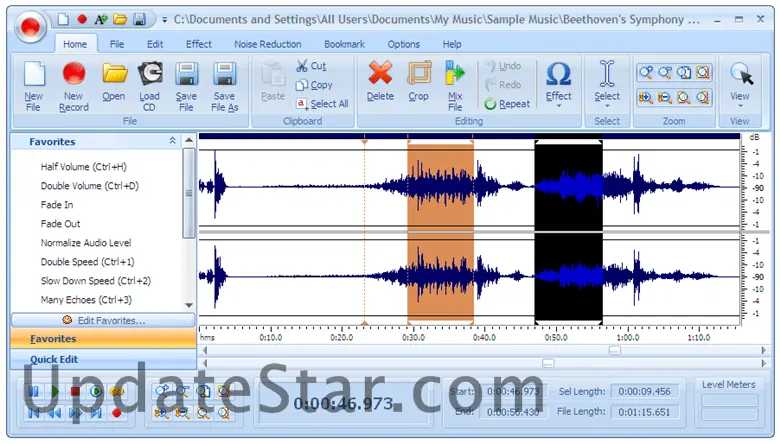780x444 pixels.
Task: Delete the selected audio region
Action: point(381,81)
